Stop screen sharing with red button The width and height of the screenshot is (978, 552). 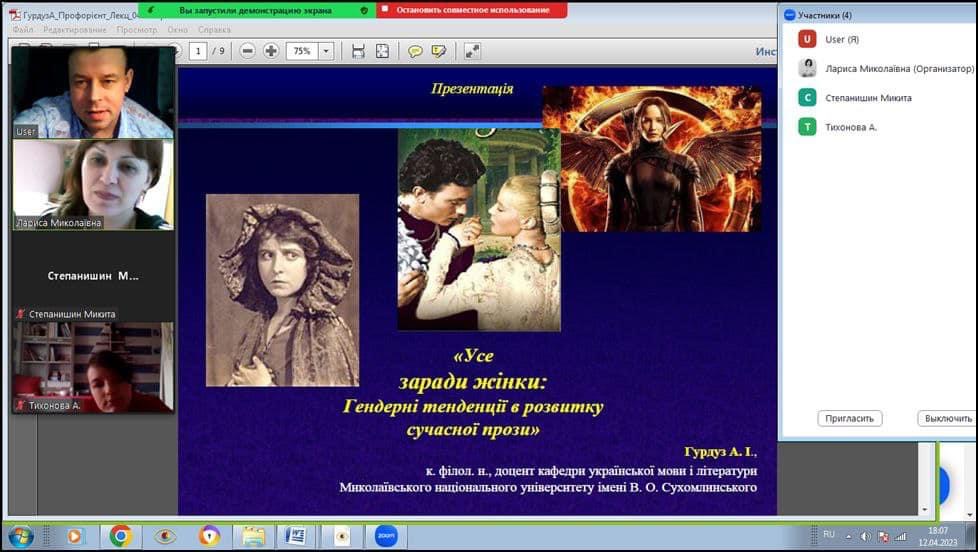472,10
